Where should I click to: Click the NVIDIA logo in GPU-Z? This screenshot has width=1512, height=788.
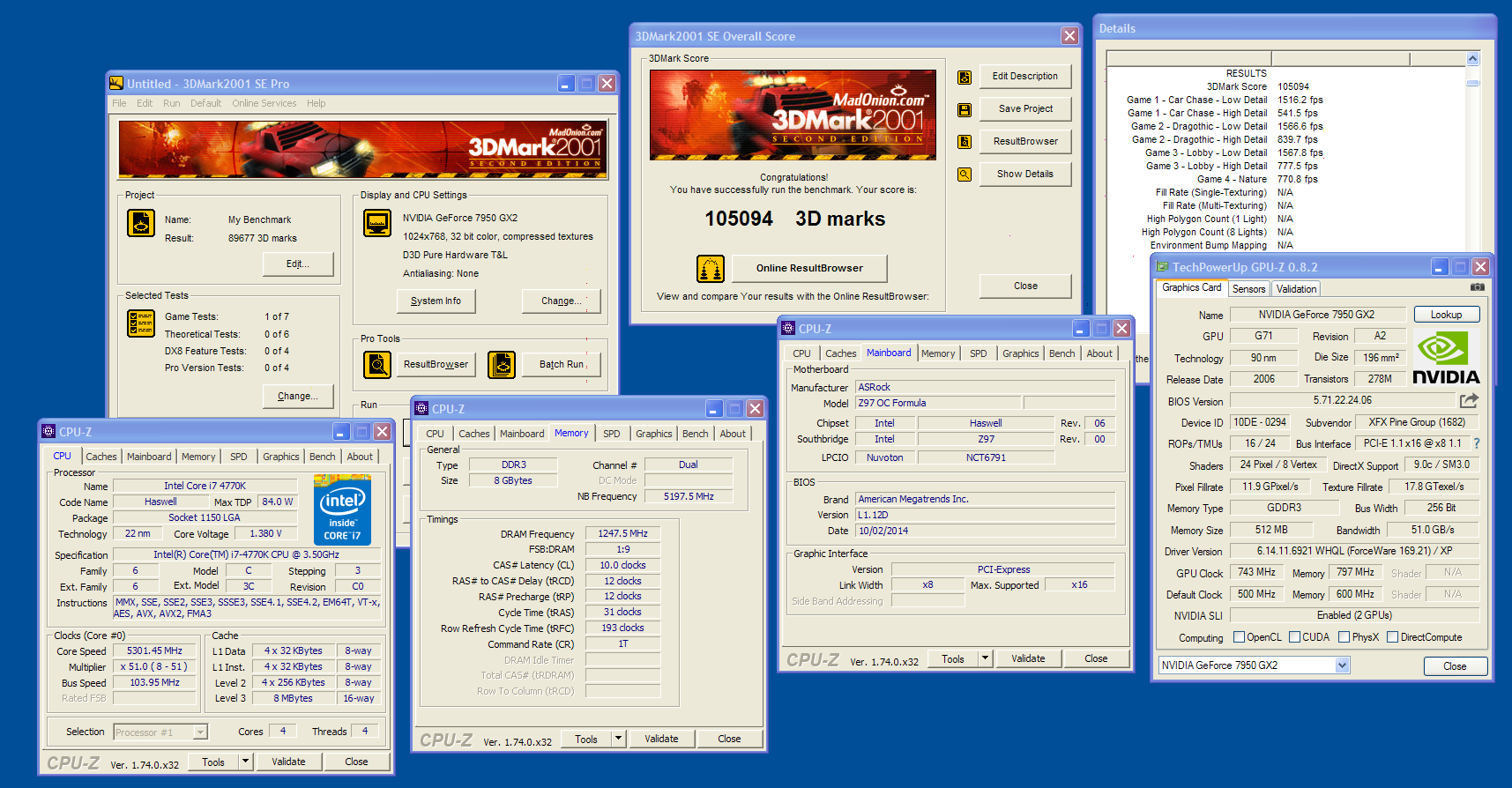(x=1446, y=357)
